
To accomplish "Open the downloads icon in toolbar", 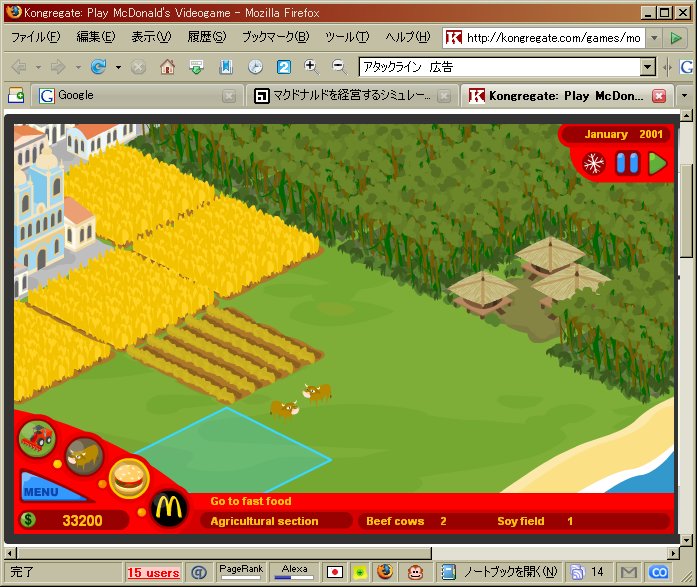I will 196,67.
